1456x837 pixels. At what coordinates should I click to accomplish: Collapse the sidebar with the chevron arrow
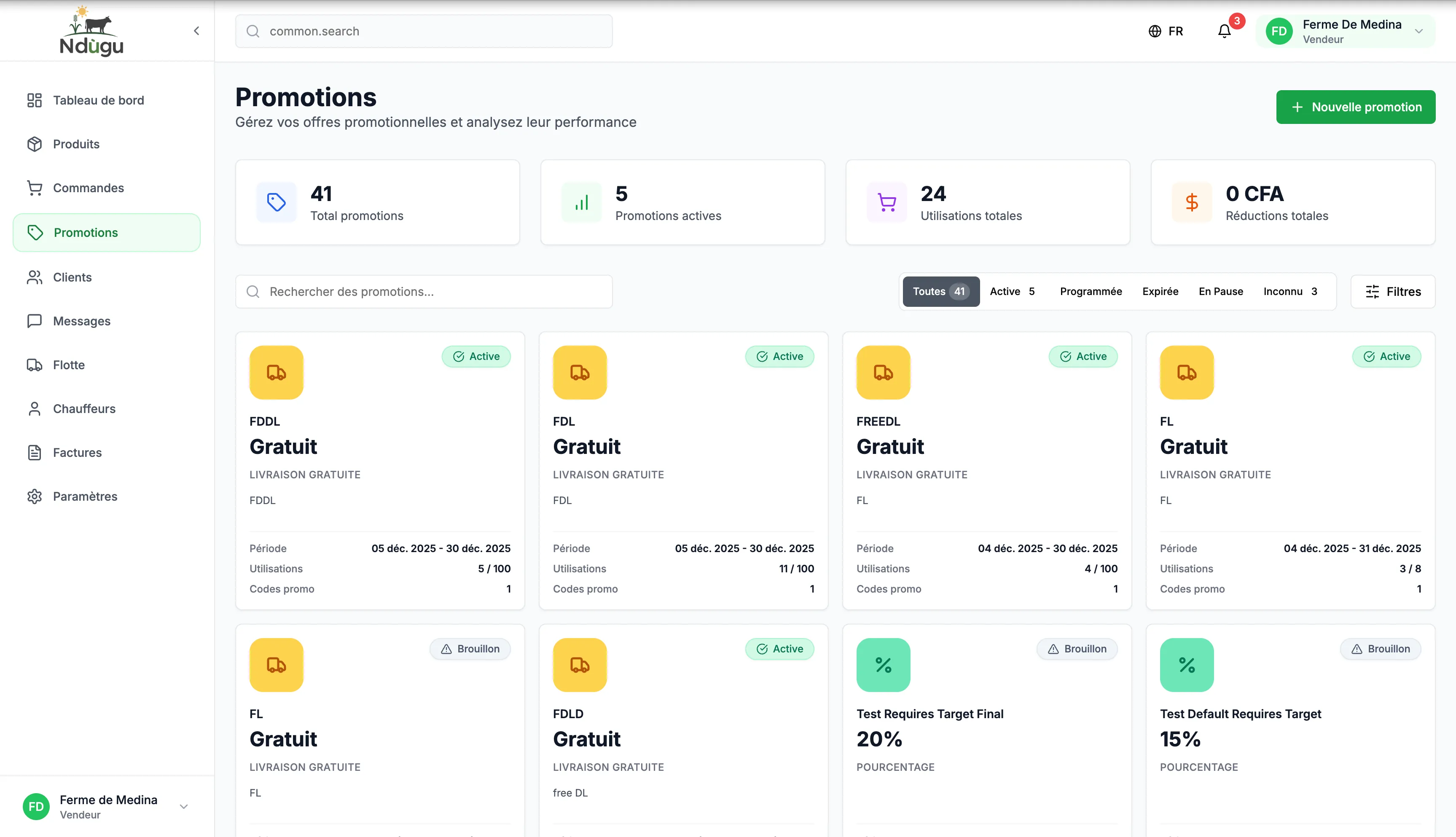click(x=196, y=31)
